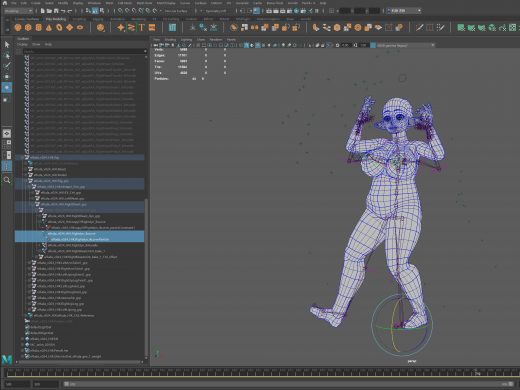The image size is (520, 390).
Task: Activate the highlighted transform tool in toolbox
Action: coord(7,88)
